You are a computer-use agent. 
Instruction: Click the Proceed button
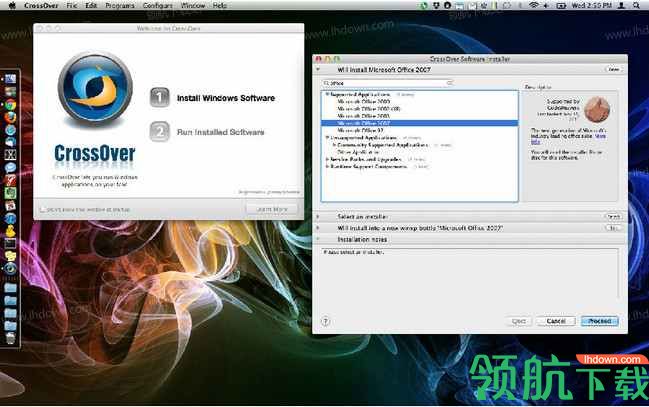coord(600,321)
